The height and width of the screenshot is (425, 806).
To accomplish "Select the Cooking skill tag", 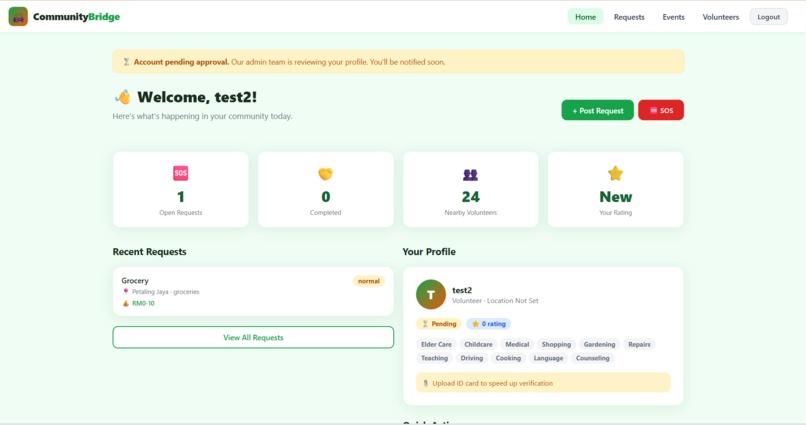I will pyautogui.click(x=508, y=358).
